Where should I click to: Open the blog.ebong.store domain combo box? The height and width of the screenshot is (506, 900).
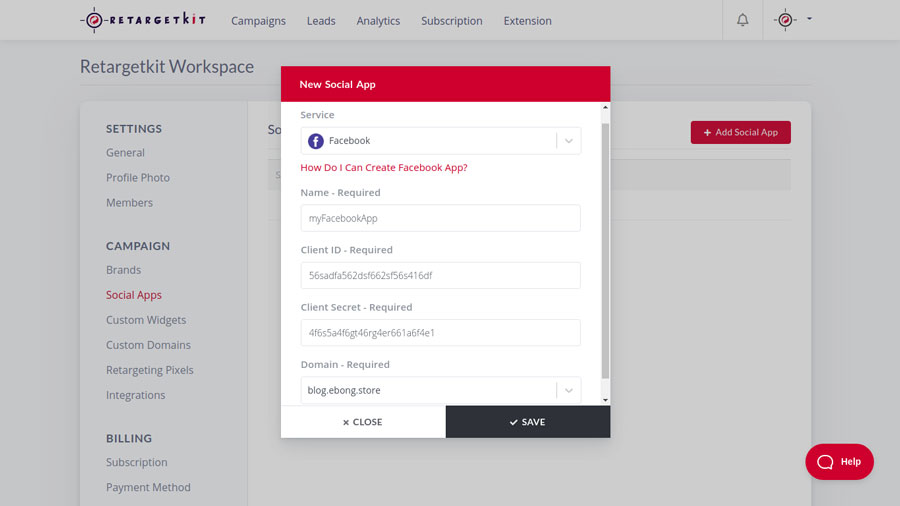click(x=440, y=390)
